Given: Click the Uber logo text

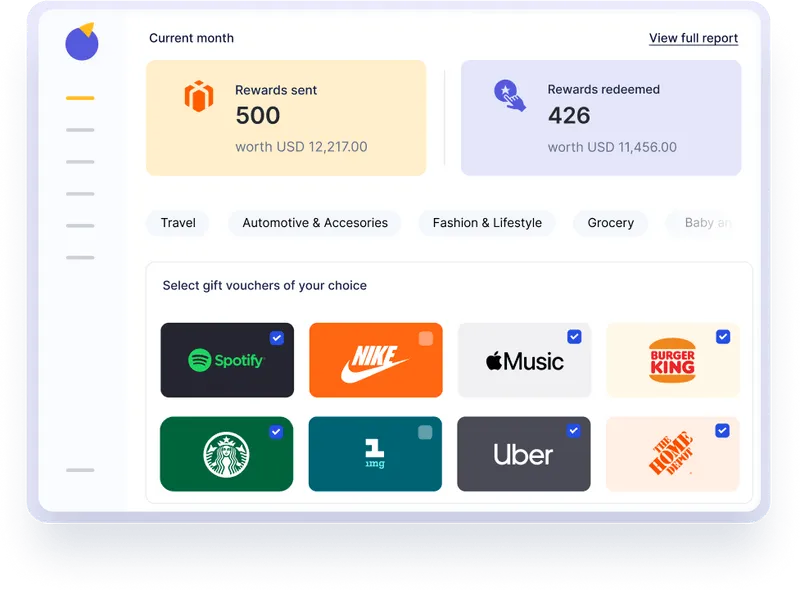Looking at the screenshot, I should click(x=523, y=454).
